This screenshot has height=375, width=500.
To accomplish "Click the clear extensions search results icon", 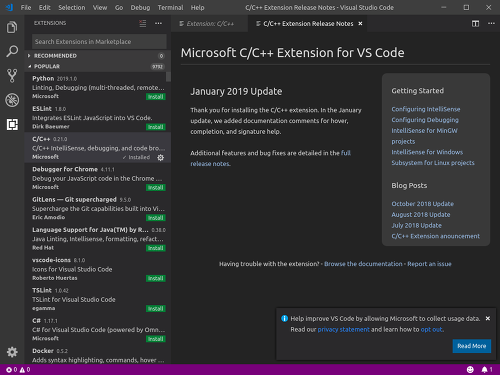I will click(143, 23).
